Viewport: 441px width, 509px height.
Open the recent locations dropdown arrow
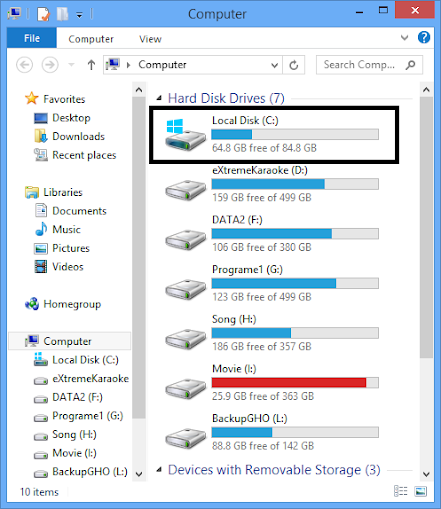tap(71, 65)
